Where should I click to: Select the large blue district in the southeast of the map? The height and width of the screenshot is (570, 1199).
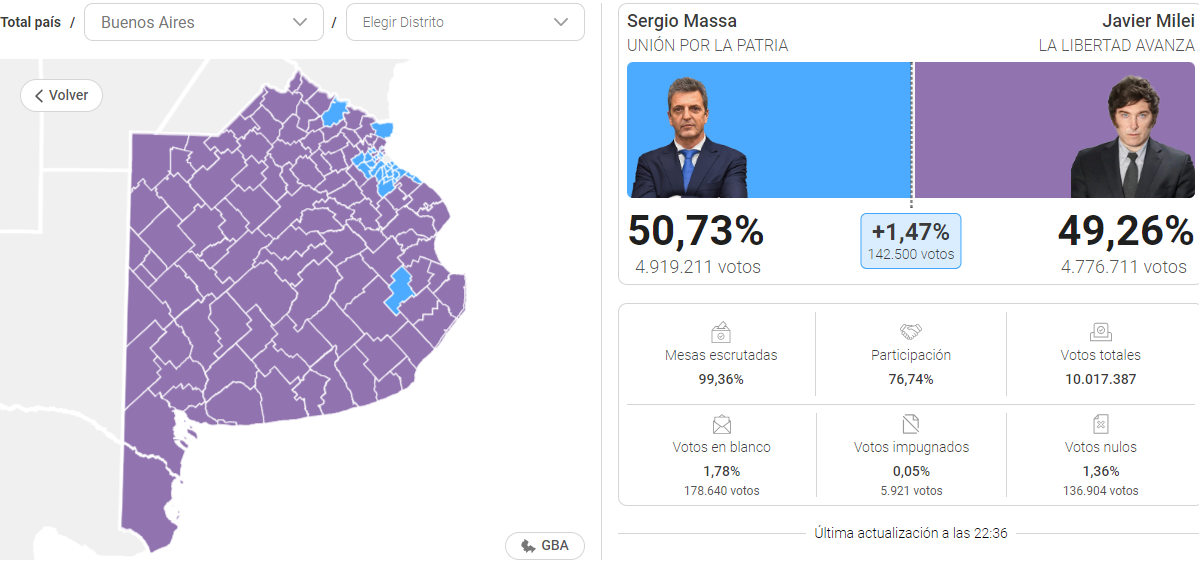tap(398, 290)
